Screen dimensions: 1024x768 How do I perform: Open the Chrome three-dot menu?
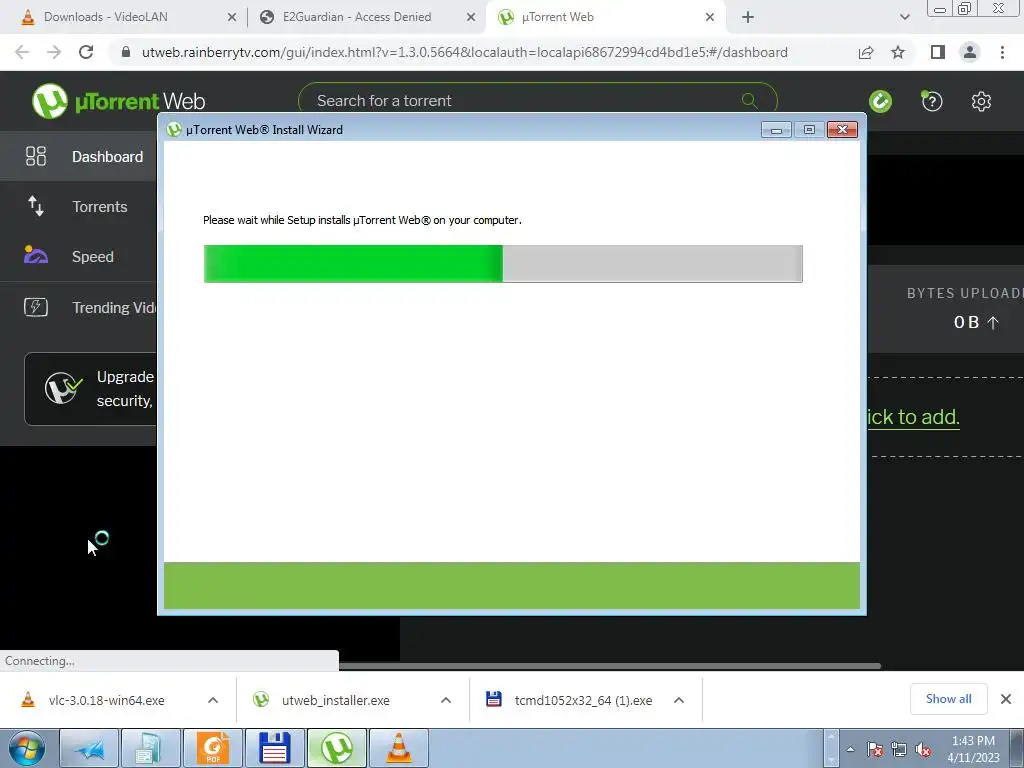point(1002,52)
